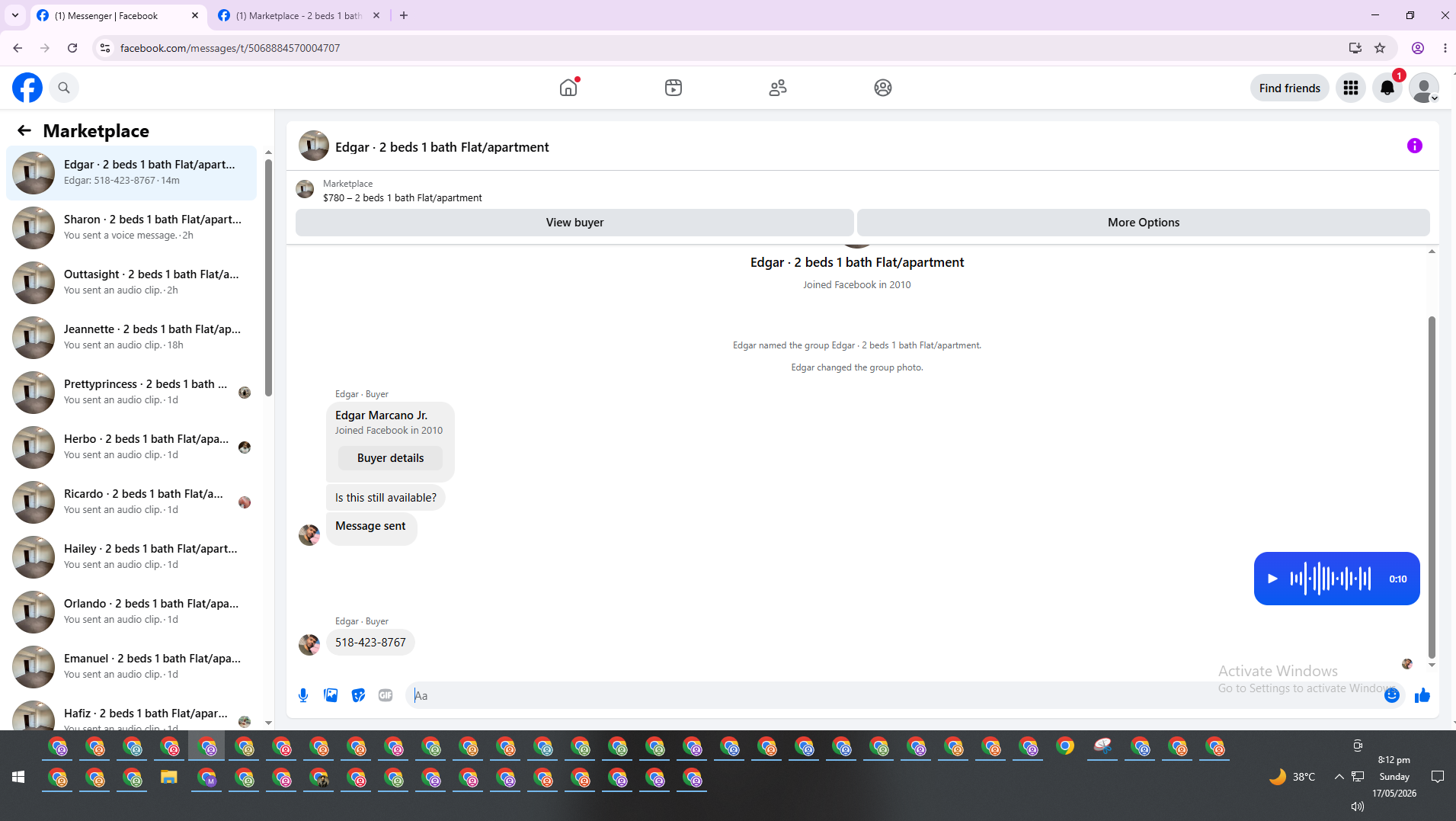The width and height of the screenshot is (1456, 821).
Task: Open conversation information icon
Action: (1415, 146)
